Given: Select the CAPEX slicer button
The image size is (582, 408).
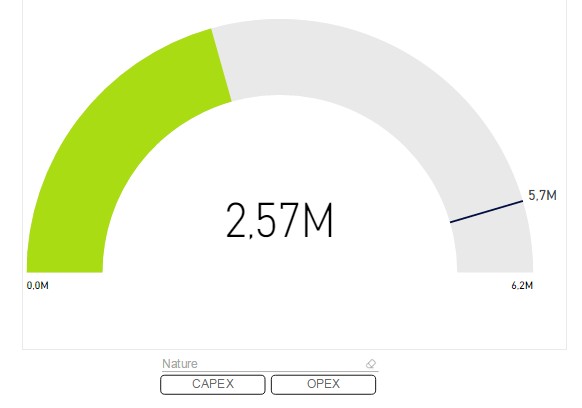Looking at the screenshot, I should tap(213, 384).
